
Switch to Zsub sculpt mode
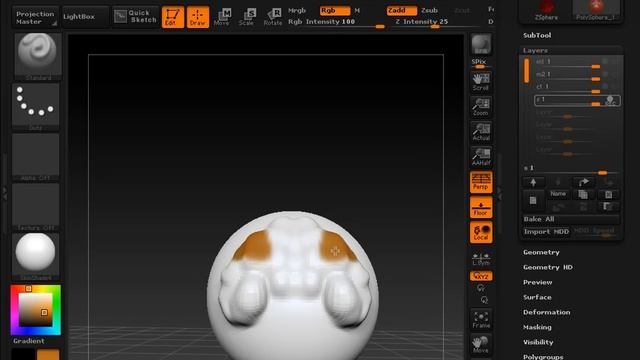pos(429,10)
